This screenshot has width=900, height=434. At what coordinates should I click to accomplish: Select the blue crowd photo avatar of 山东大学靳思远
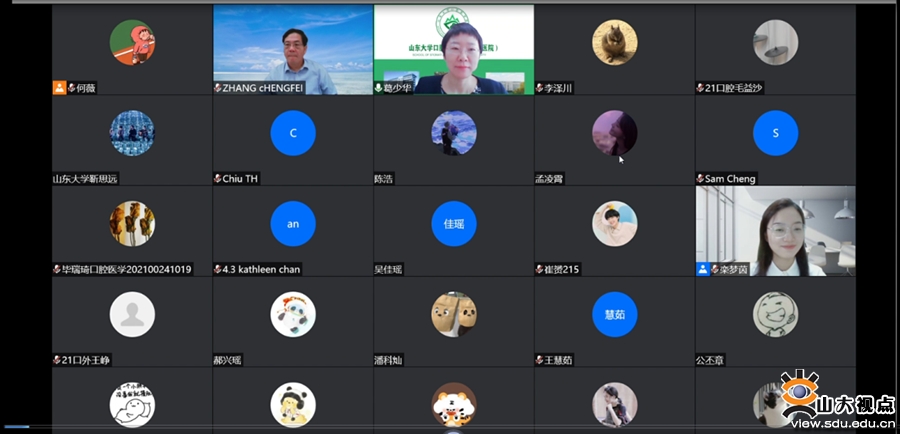pos(132,133)
